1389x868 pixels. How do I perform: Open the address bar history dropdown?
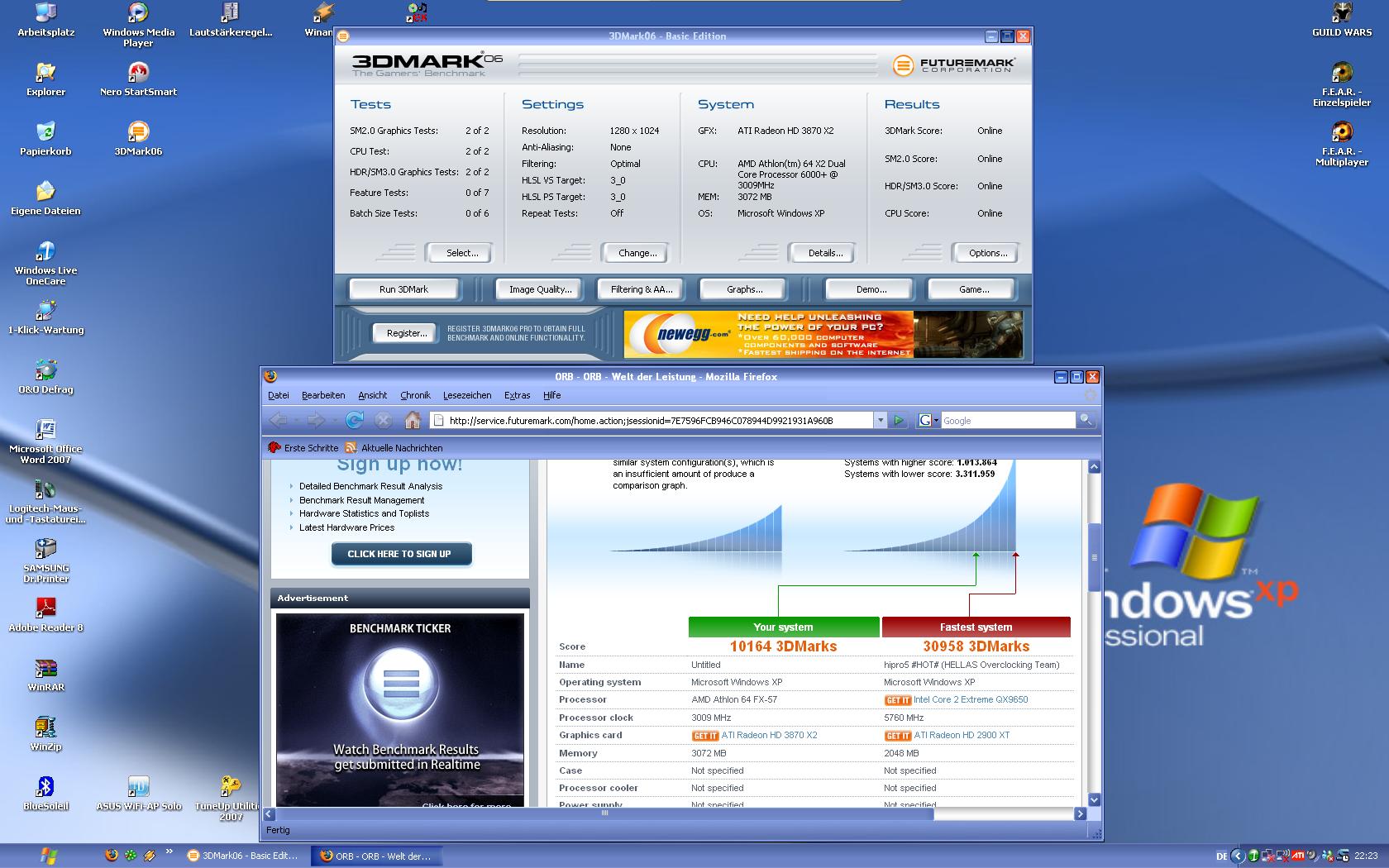[x=880, y=420]
